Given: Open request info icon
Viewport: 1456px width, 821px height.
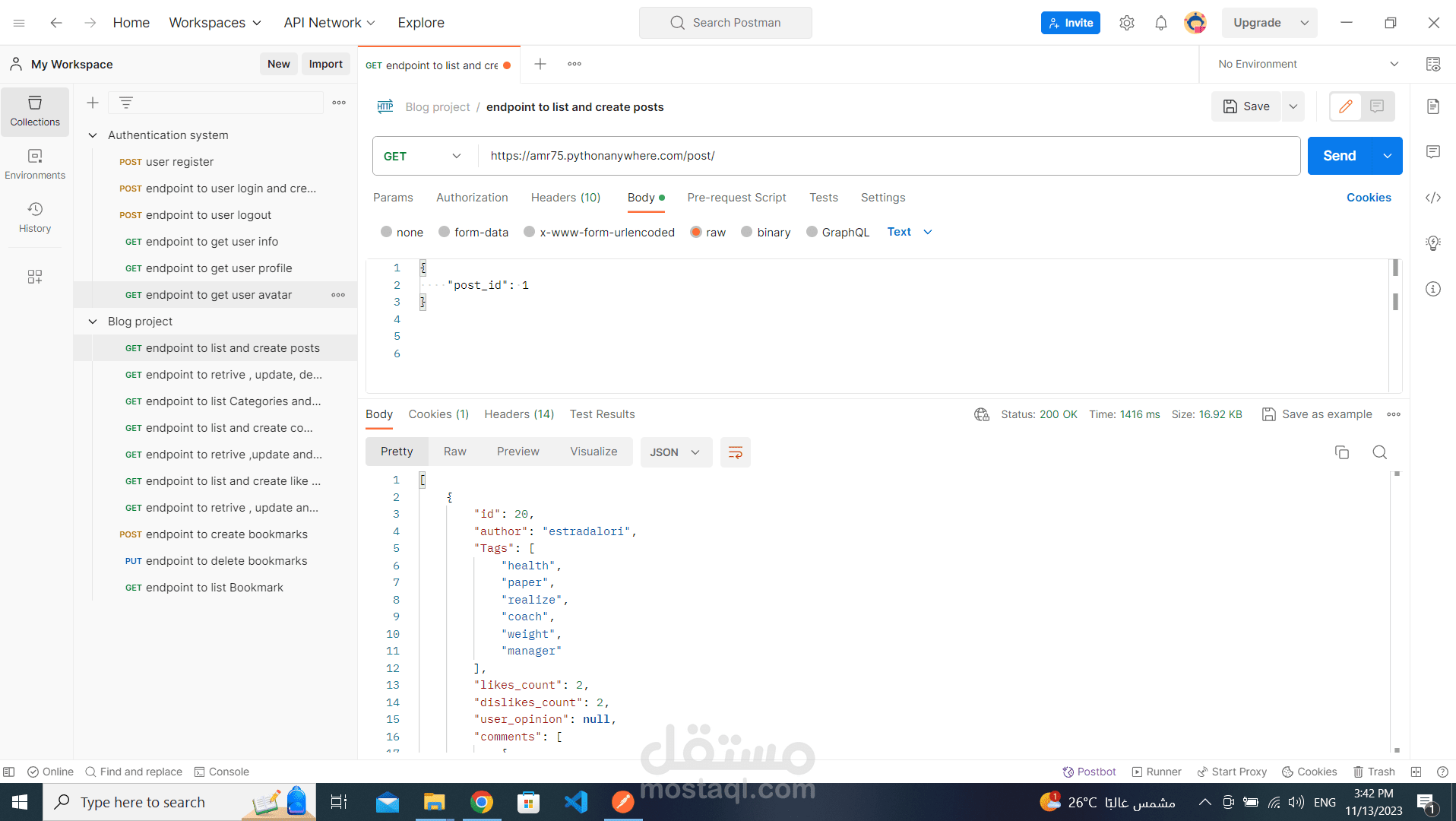Looking at the screenshot, I should 1433,289.
